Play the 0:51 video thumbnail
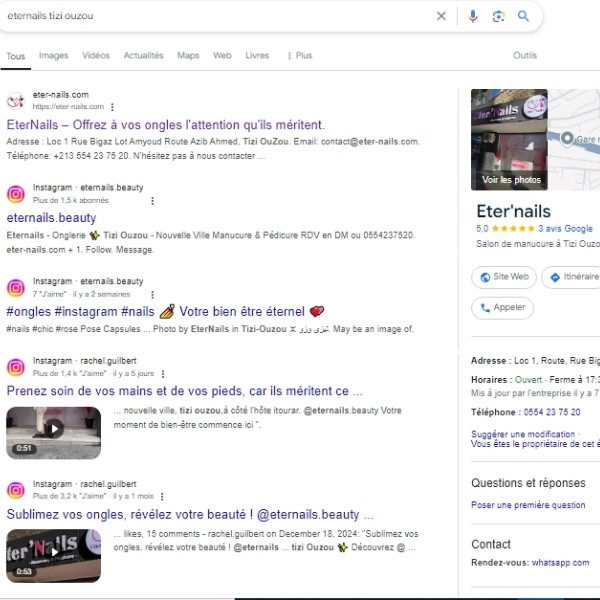This screenshot has width=600, height=600. click(x=53, y=432)
